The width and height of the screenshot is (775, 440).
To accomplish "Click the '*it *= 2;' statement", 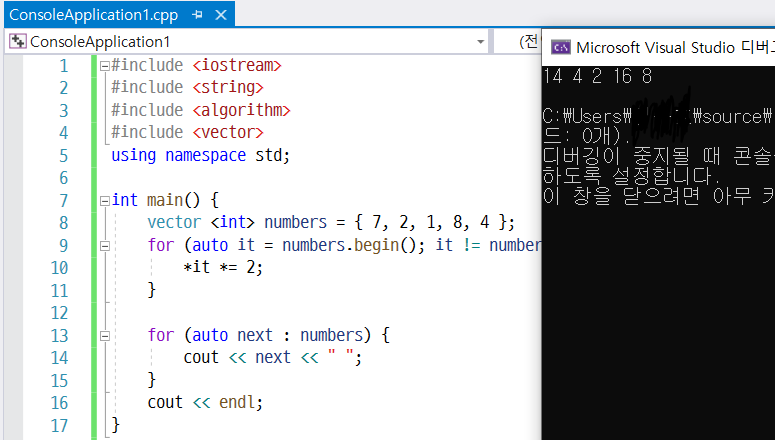I will 223,267.
